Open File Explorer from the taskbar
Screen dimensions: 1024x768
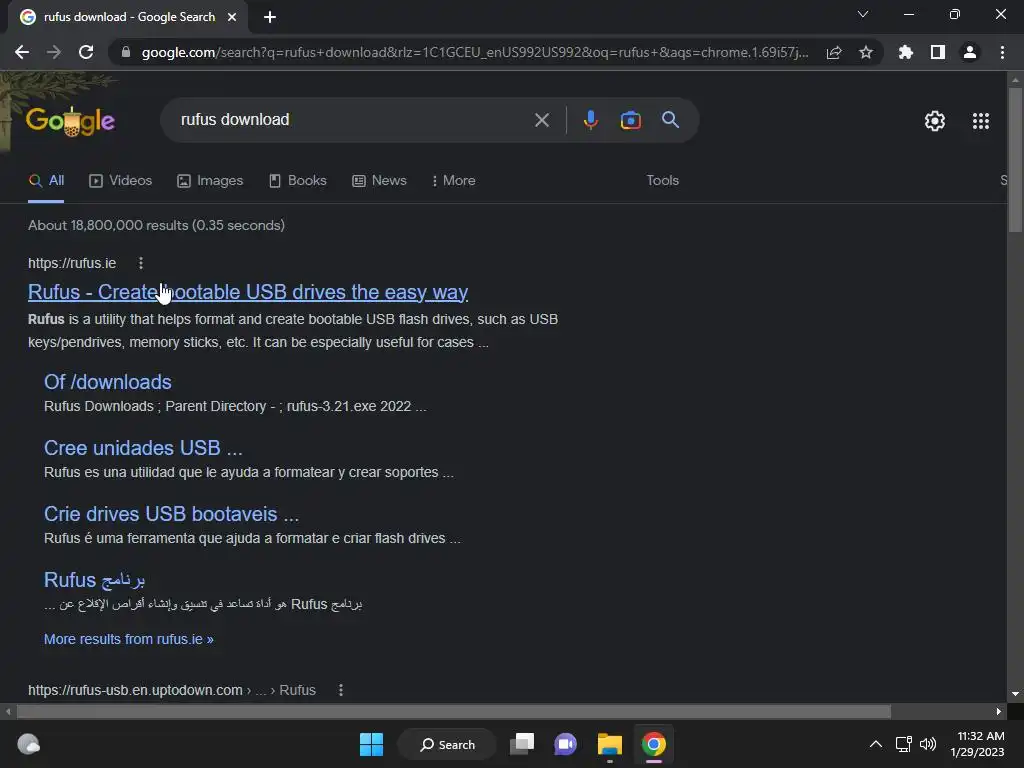609,744
